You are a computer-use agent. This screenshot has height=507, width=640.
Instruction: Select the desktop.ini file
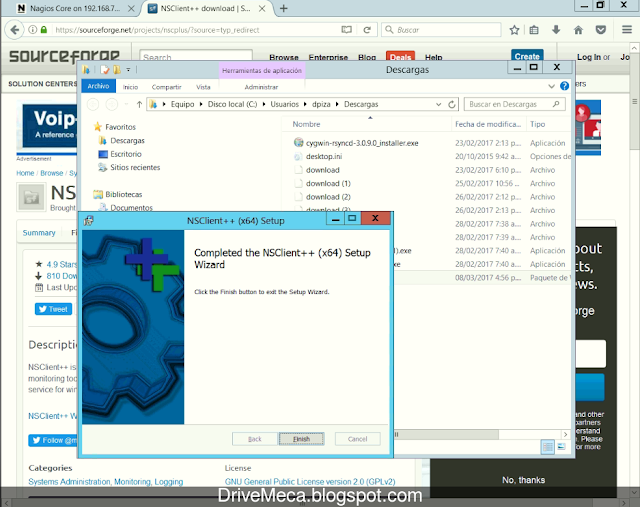coord(324,156)
